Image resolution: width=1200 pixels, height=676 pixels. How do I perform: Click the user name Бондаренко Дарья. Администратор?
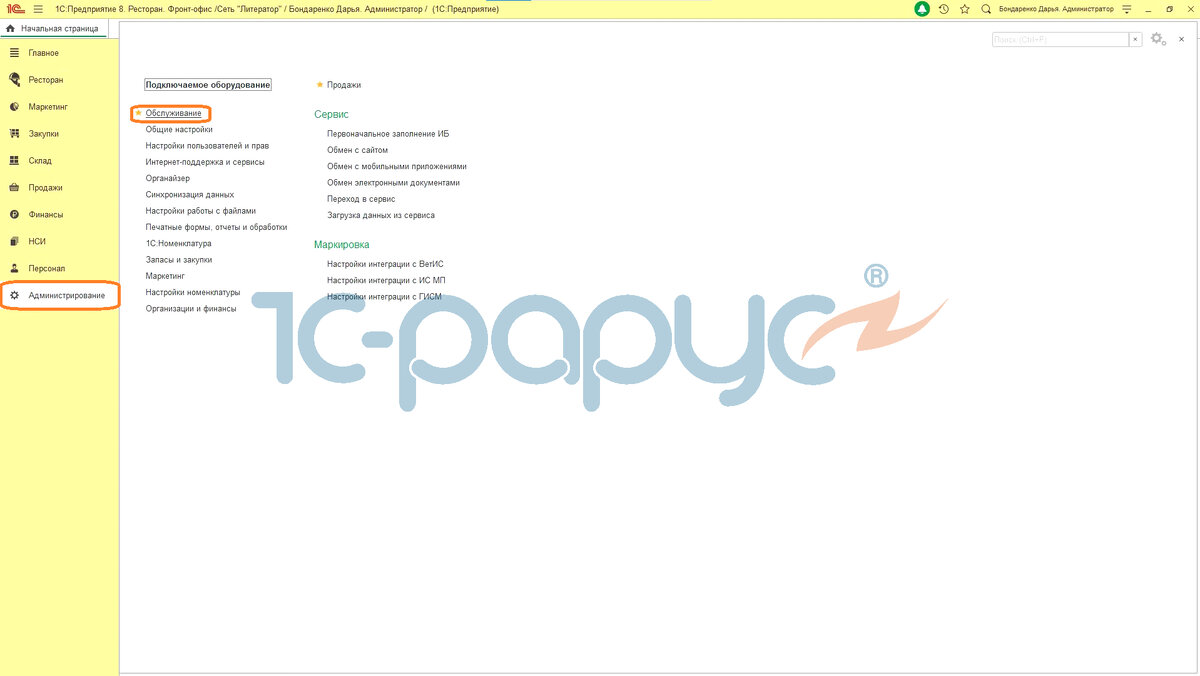coord(1055,9)
